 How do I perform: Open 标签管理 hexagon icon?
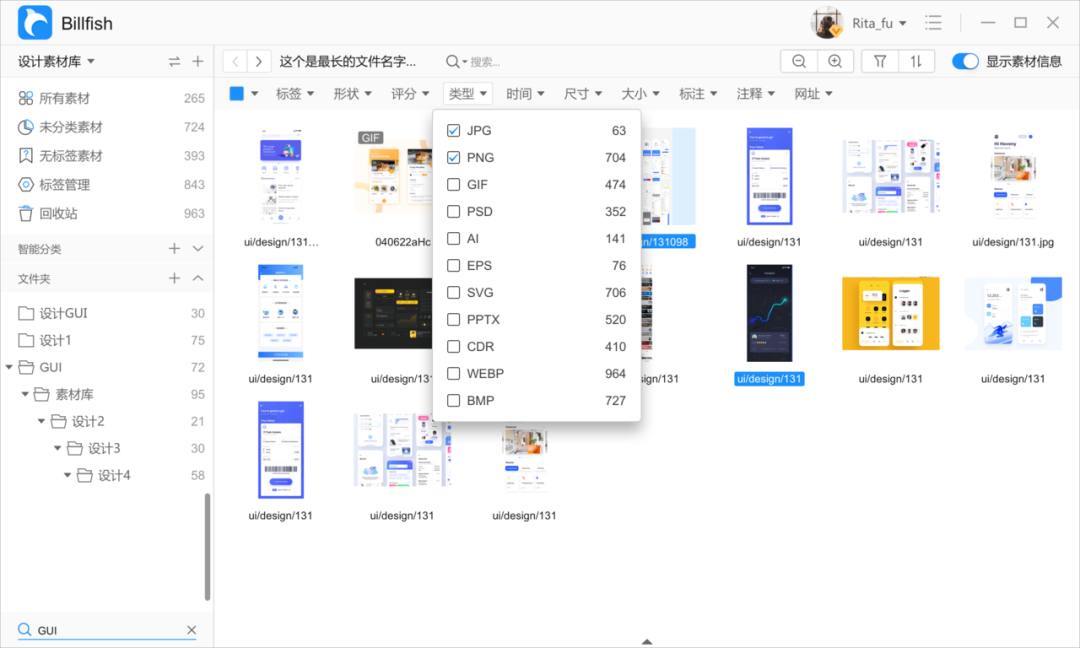pos(25,185)
